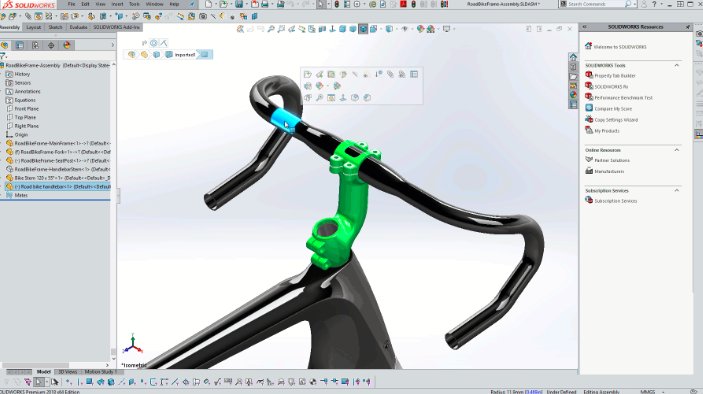Expand the feature manager tabs chevron
The height and width of the screenshot is (394, 703).
113,45
